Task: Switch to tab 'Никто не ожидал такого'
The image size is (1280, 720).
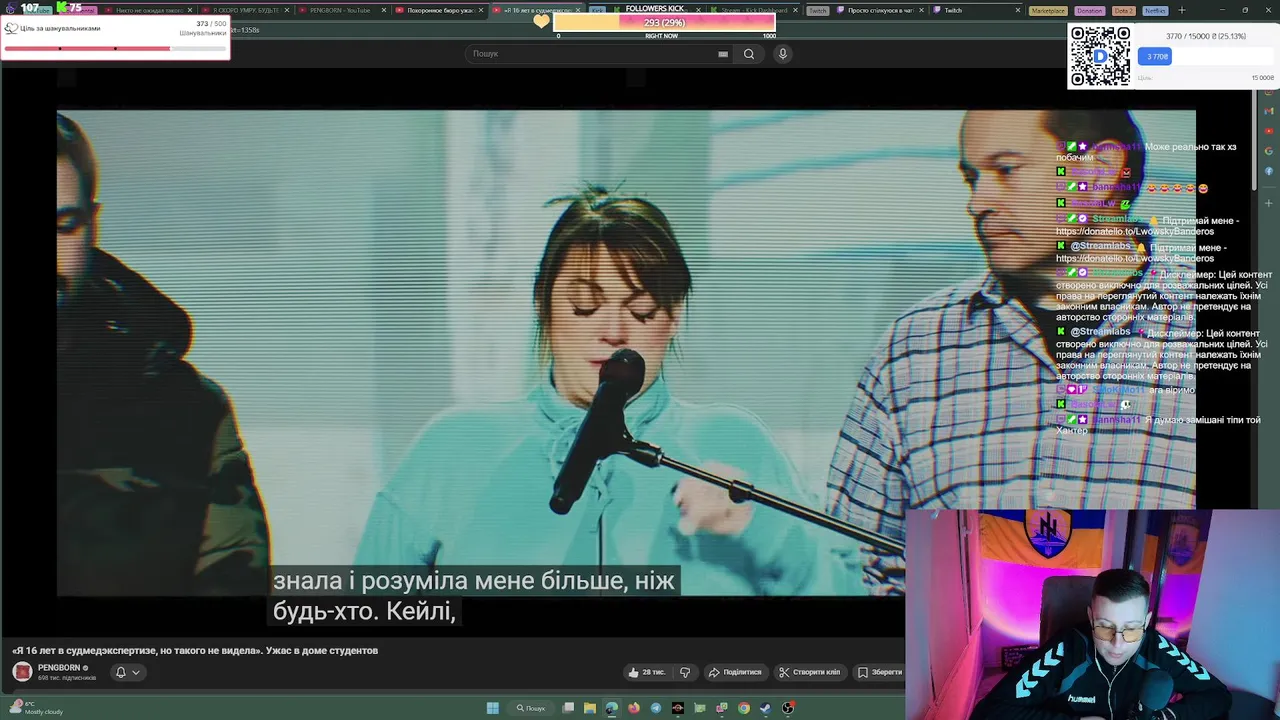Action: 150,10
